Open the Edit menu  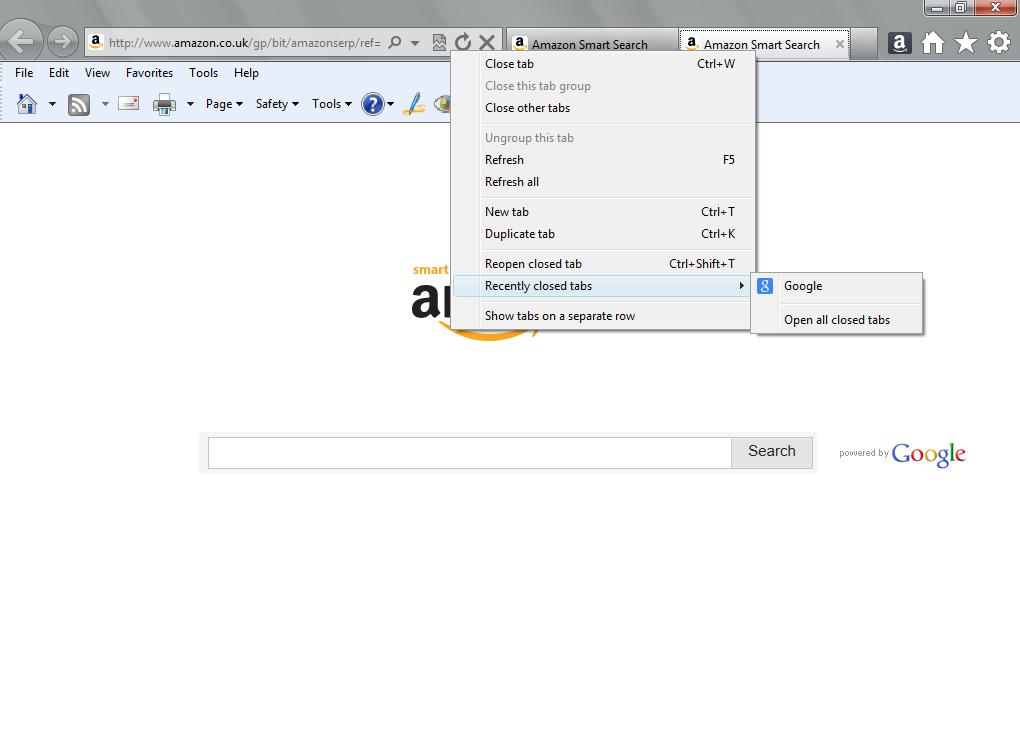pyautogui.click(x=59, y=73)
